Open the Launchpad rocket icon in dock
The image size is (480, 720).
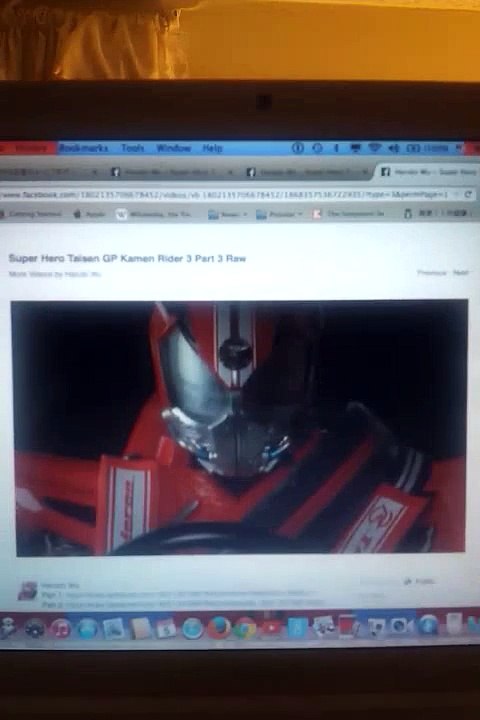tap(8, 629)
